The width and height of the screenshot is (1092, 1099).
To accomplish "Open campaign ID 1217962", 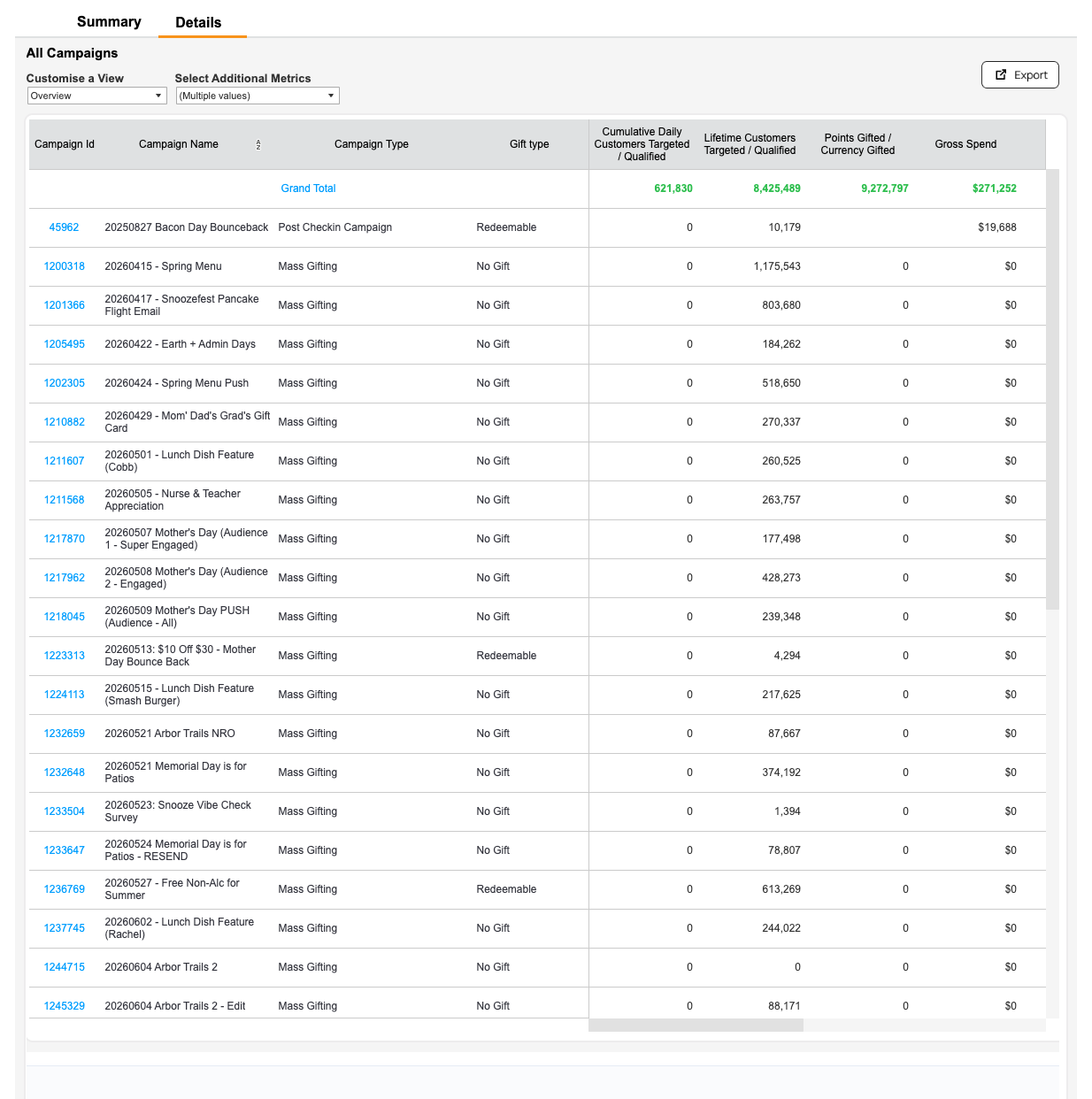I will 65,578.
